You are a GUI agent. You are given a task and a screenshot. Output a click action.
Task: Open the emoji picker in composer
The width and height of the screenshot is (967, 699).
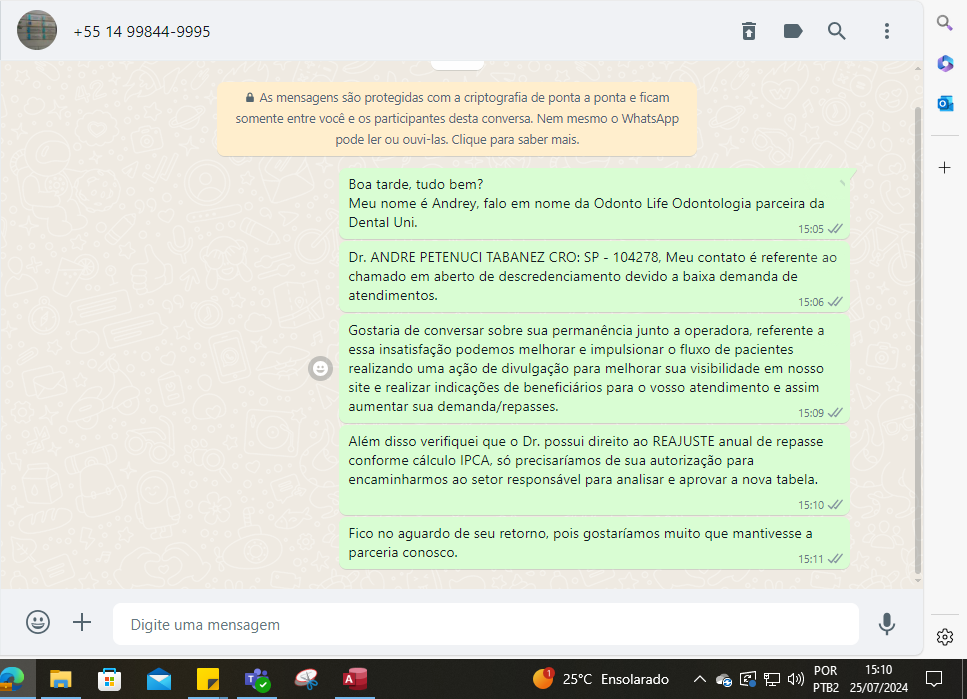tap(38, 622)
